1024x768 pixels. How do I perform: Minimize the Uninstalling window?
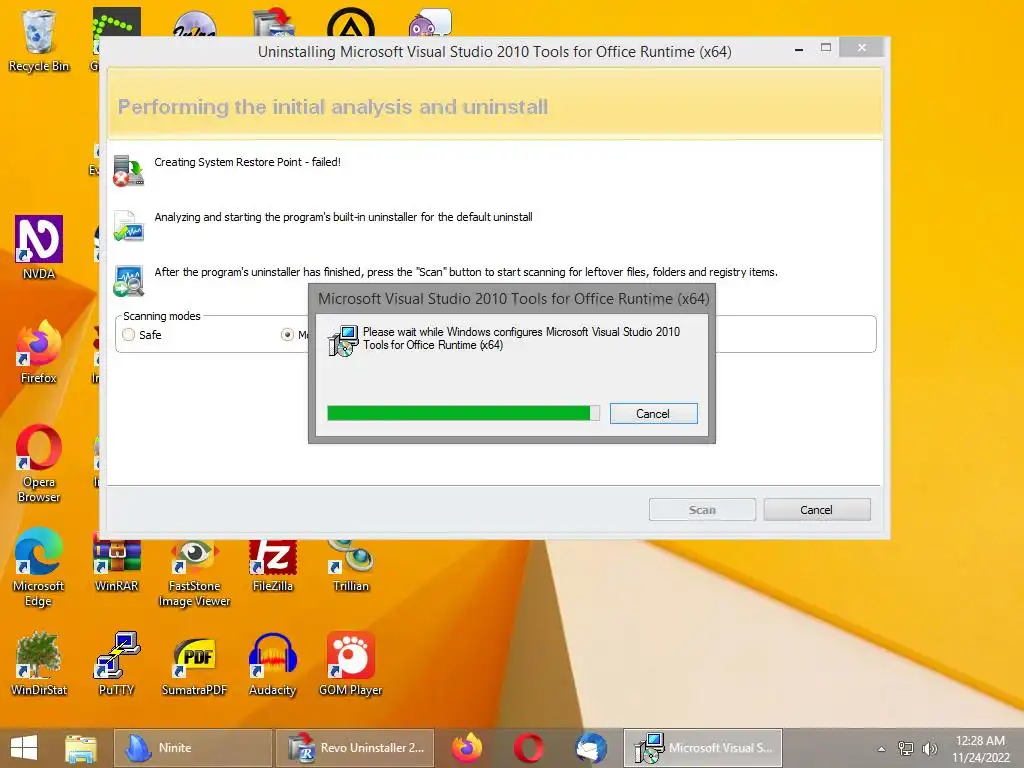[799, 49]
